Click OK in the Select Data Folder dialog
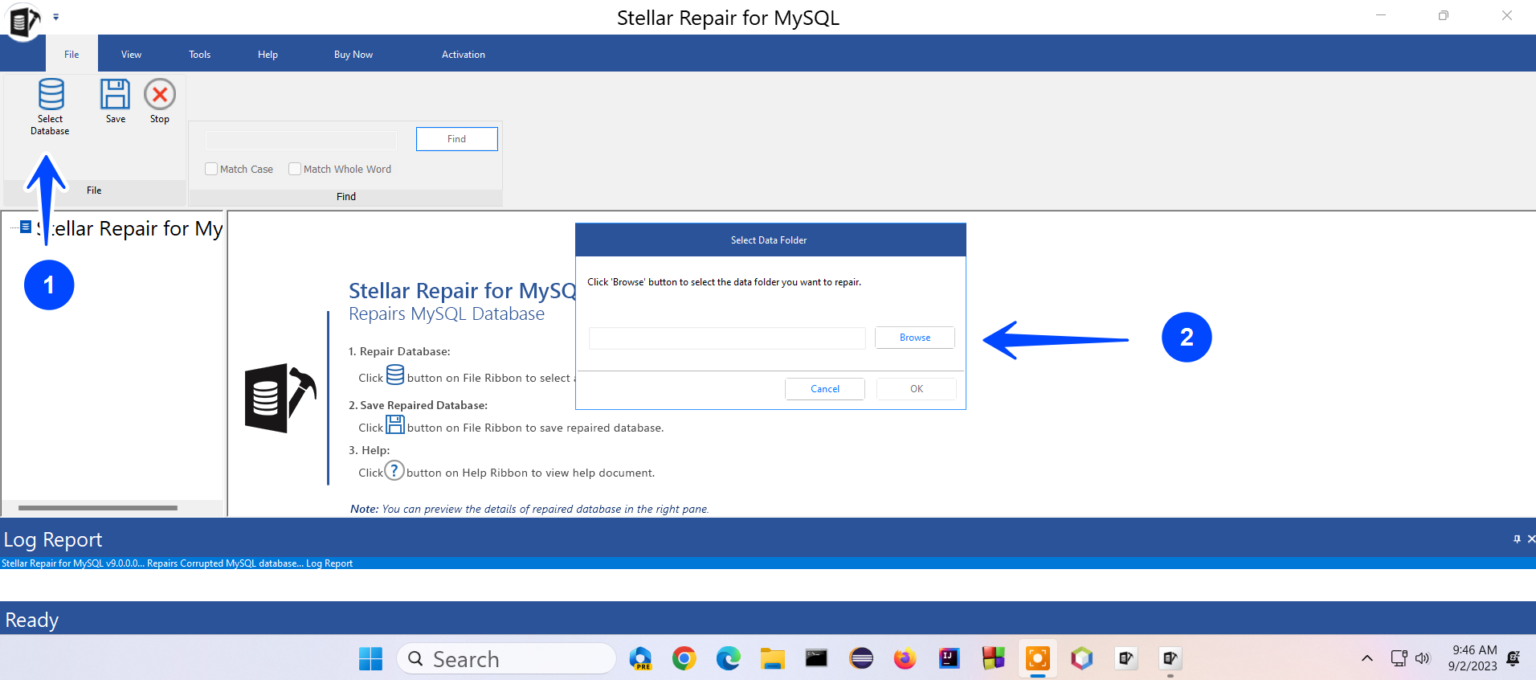 pos(915,388)
